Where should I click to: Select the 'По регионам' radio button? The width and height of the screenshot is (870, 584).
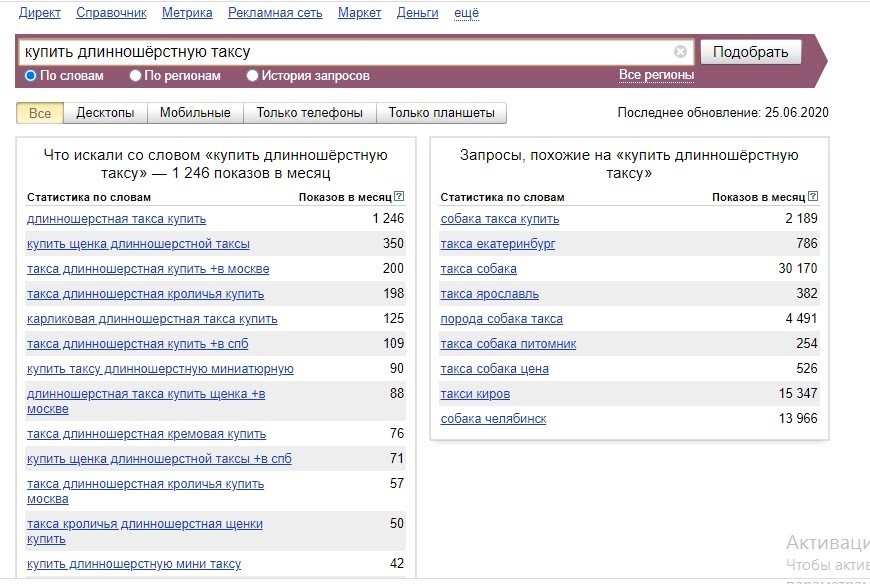[136, 76]
